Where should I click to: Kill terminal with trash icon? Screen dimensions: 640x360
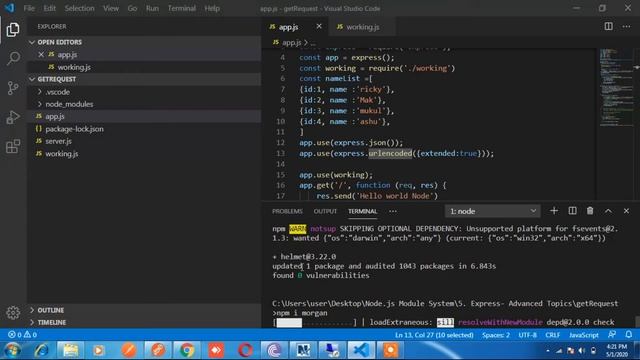(x=590, y=211)
